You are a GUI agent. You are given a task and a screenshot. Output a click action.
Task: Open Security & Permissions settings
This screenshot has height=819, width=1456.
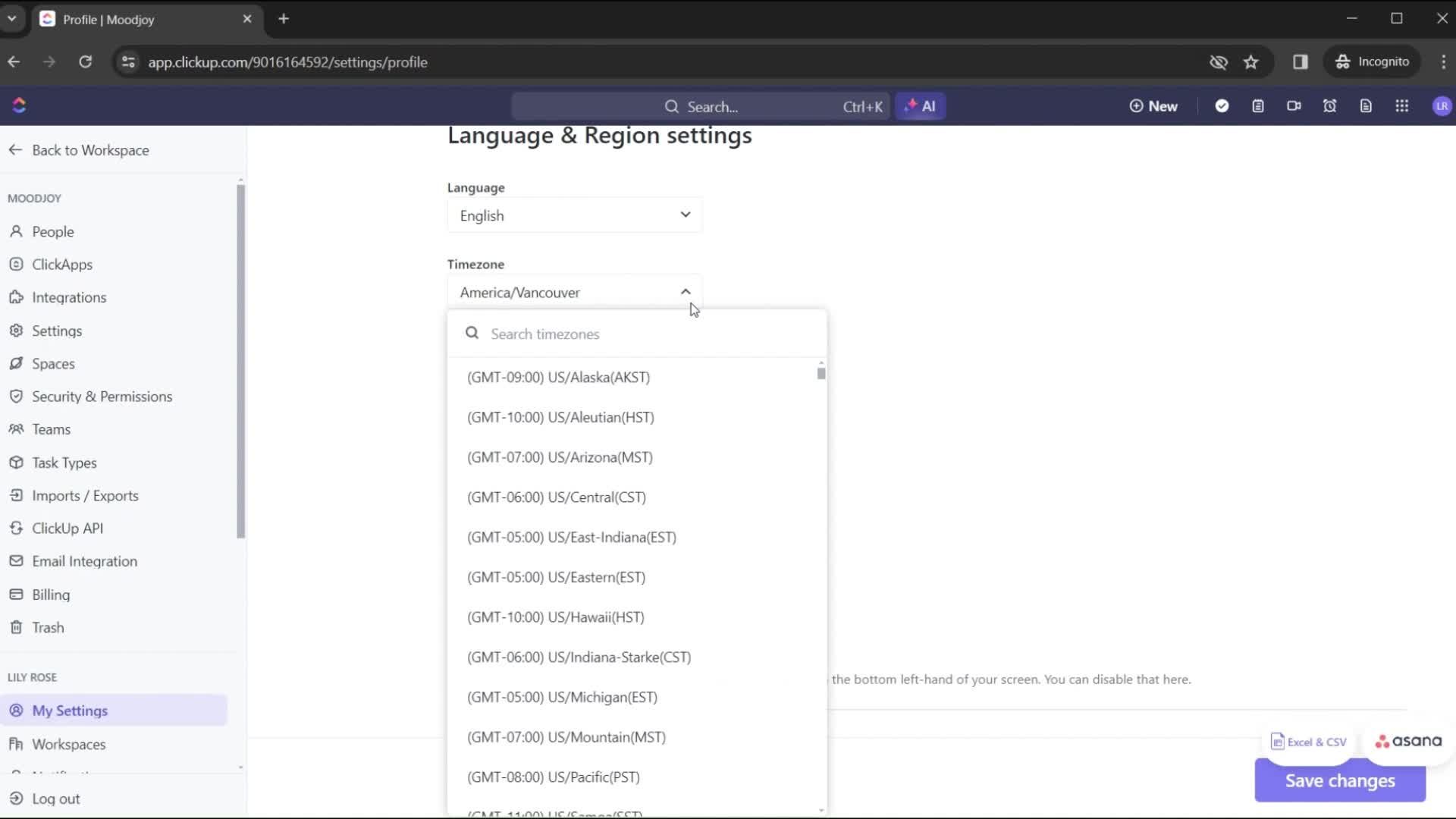coord(102,396)
